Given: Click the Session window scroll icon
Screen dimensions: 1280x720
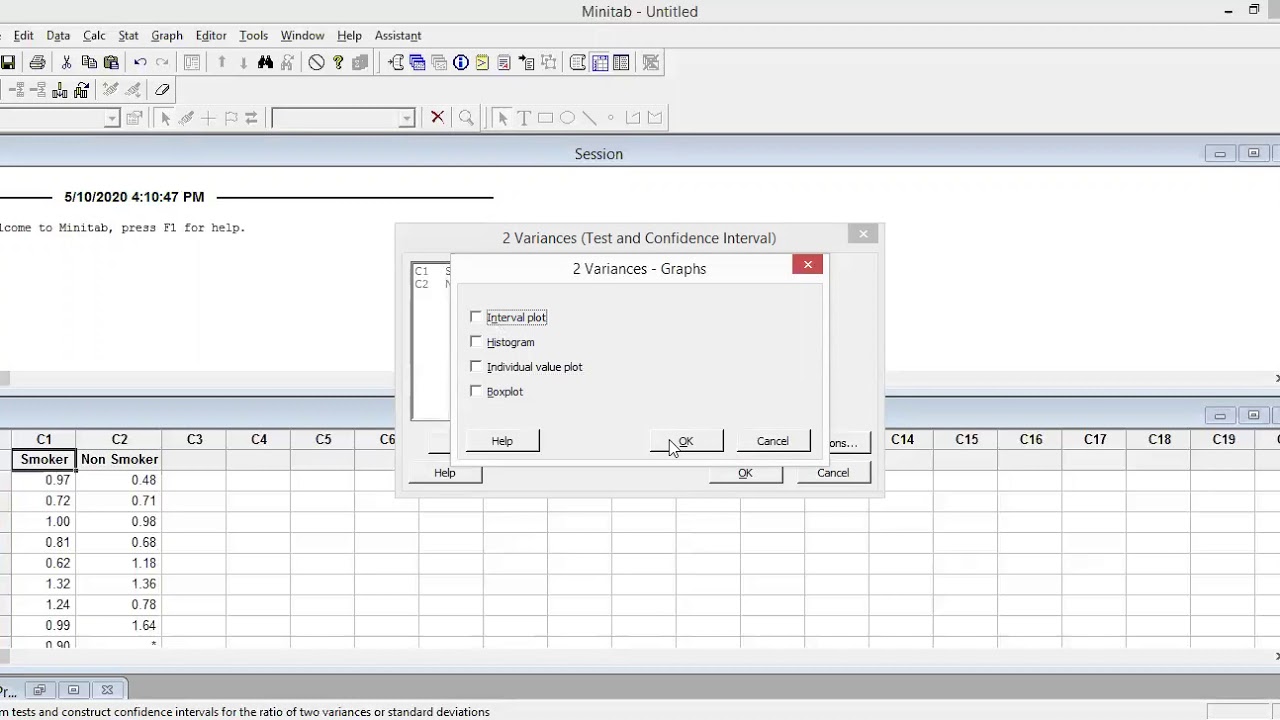Looking at the screenshot, I should pyautogui.click(x=578, y=62).
